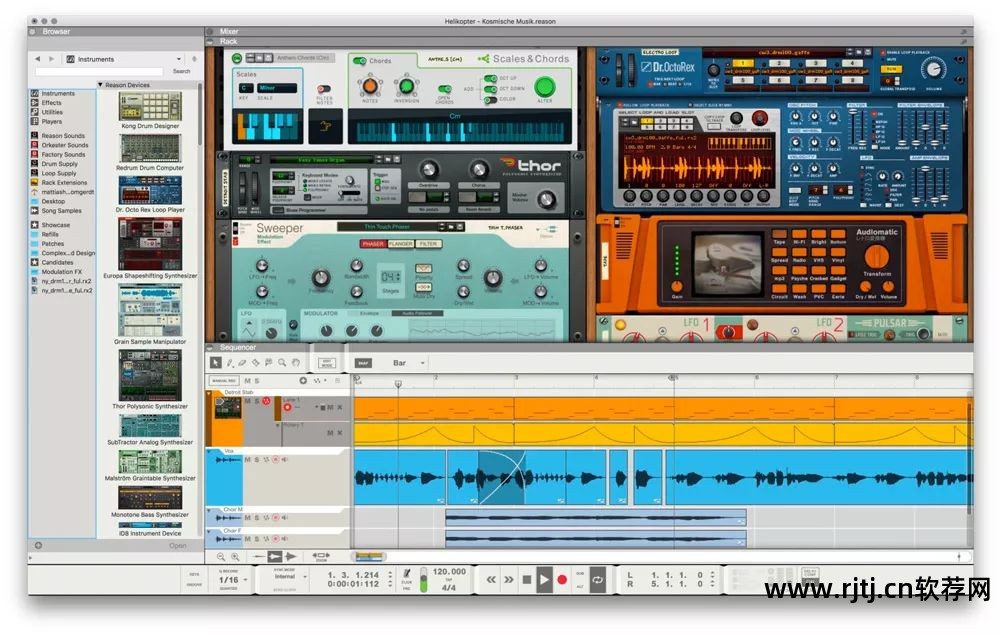Click the Search button in the Browser
The width and height of the screenshot is (1000, 635).
(182, 71)
